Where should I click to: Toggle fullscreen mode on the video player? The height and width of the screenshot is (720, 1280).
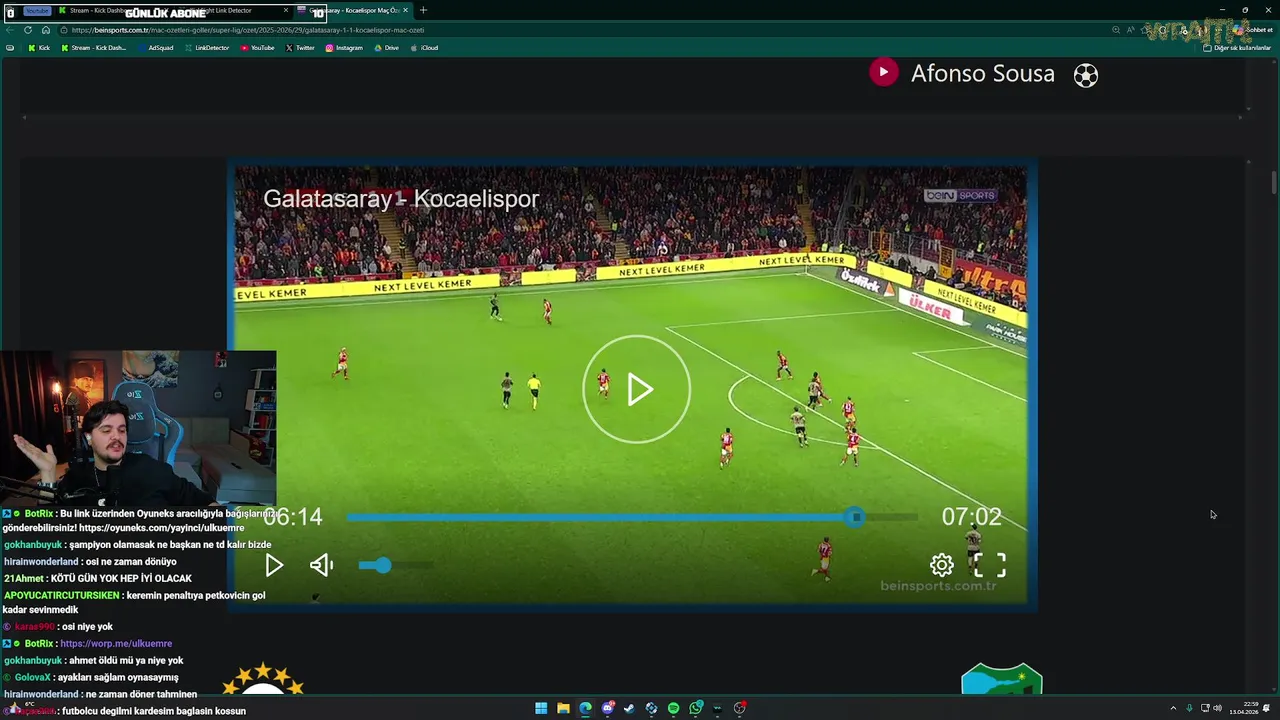(x=990, y=565)
